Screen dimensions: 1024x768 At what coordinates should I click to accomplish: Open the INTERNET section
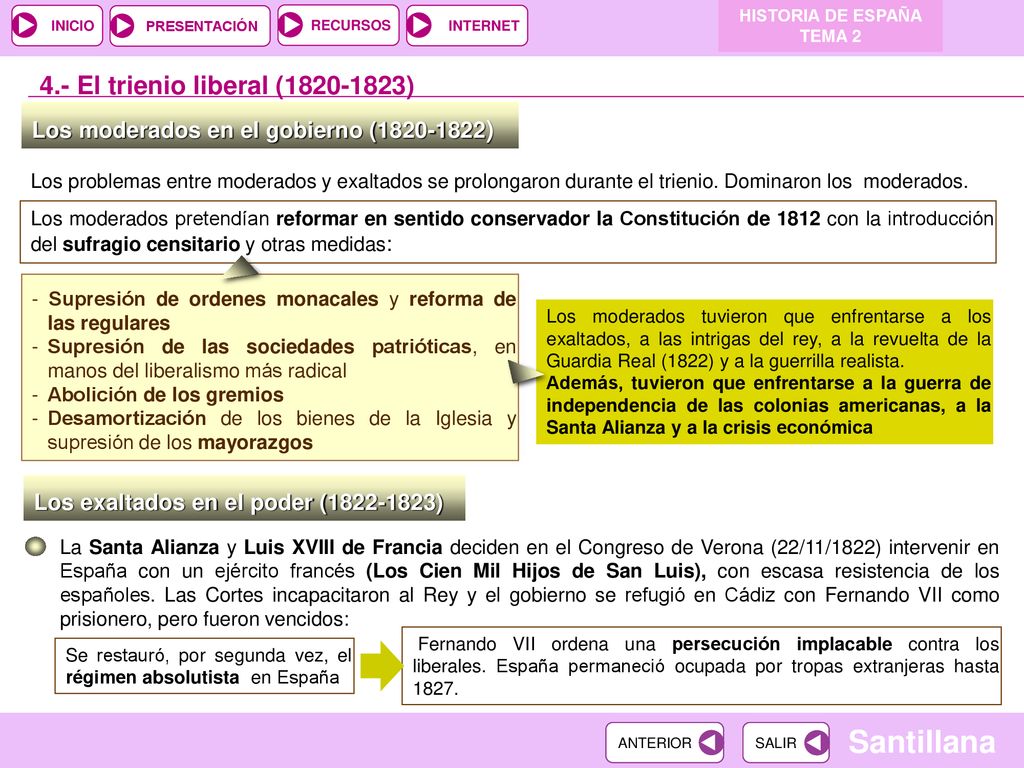467,25
